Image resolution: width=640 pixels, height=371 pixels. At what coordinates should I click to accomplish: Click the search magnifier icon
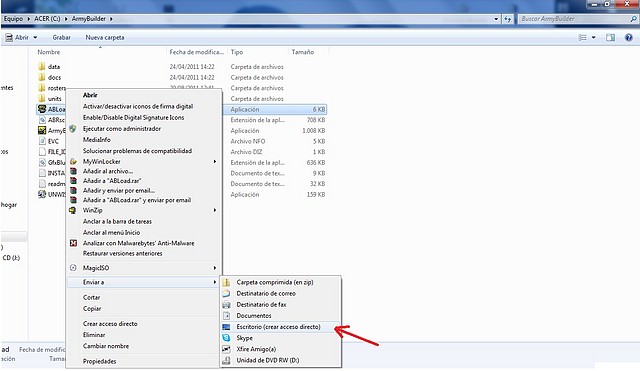pos(633,19)
